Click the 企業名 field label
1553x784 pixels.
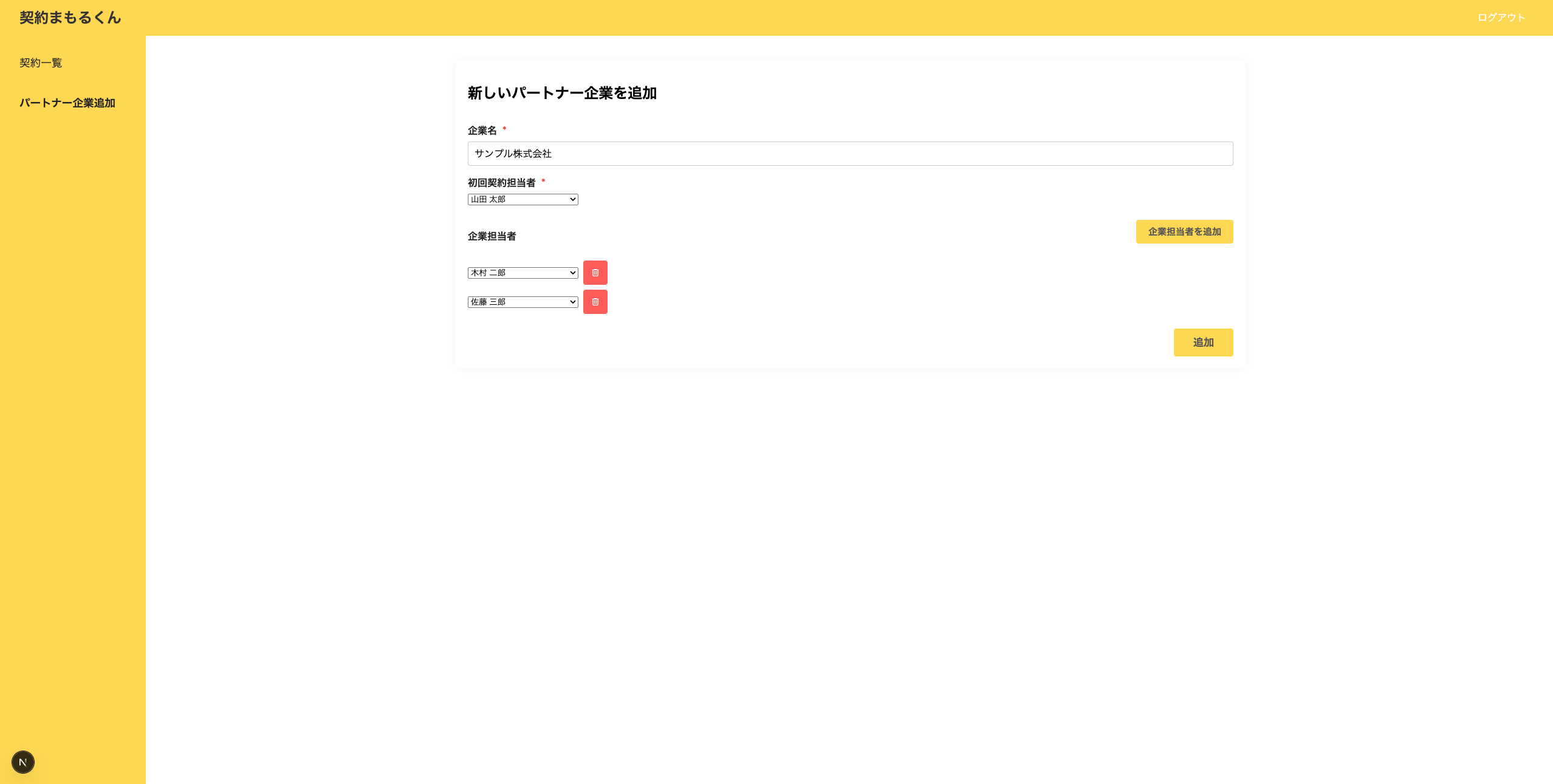pos(482,131)
